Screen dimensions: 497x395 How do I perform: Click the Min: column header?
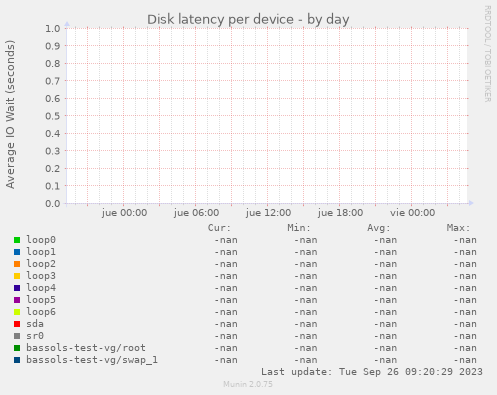[299, 228]
